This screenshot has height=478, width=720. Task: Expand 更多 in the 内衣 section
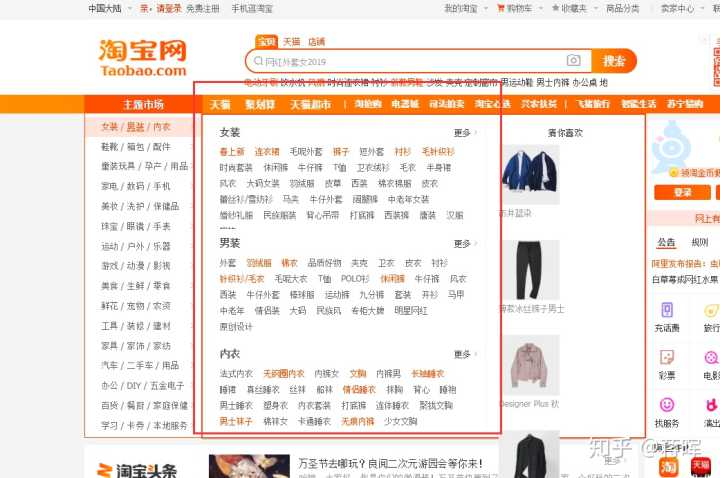click(x=465, y=354)
